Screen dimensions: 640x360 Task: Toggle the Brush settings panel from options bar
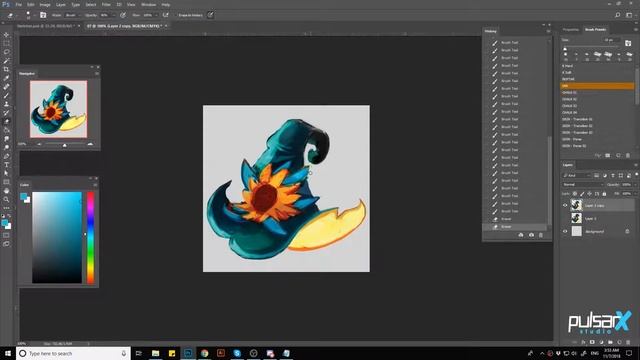[43, 15]
